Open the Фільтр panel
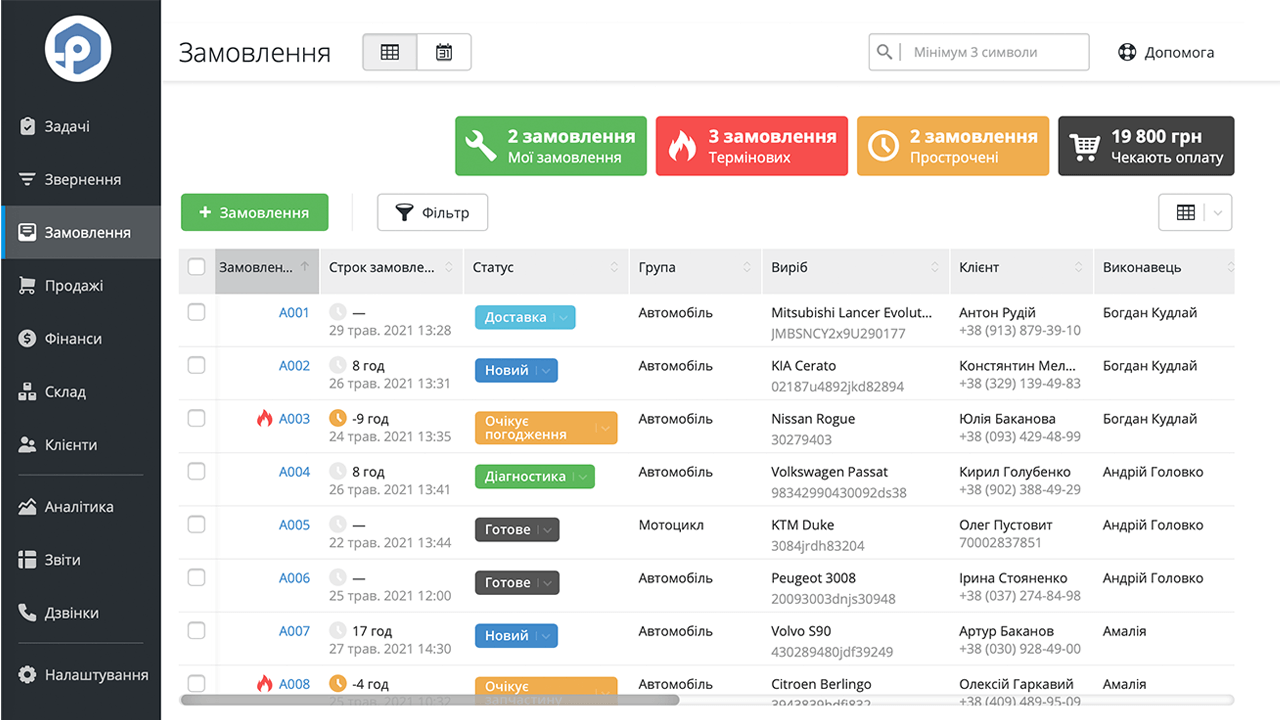The width and height of the screenshot is (1280, 720). coord(432,212)
